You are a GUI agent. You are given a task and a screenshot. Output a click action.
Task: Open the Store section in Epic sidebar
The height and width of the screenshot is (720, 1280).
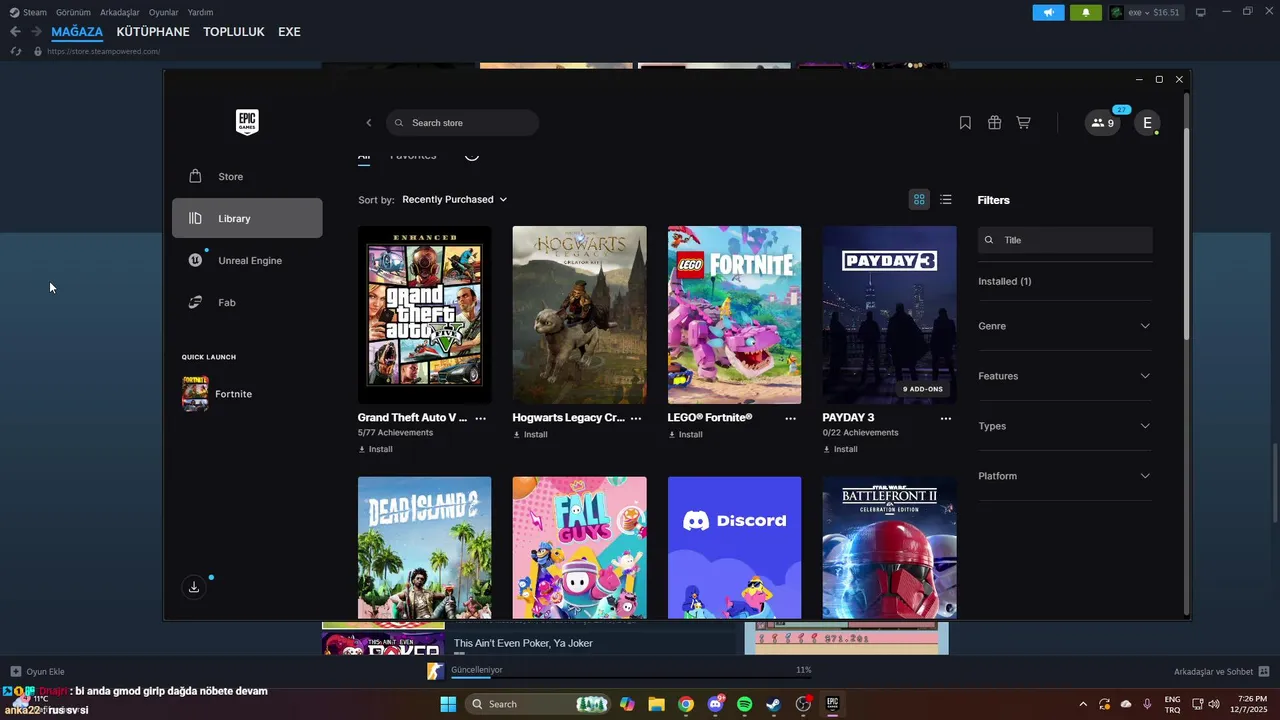[247, 176]
